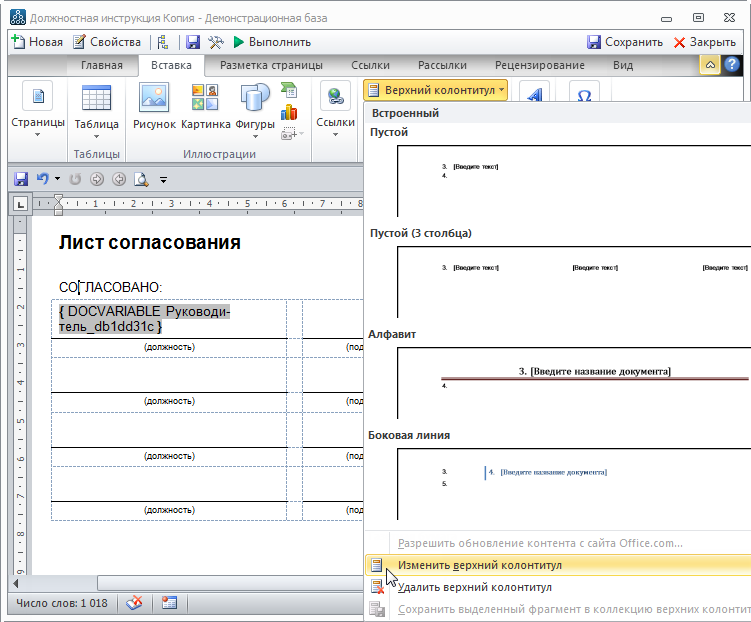Click the DOCVARIABLE Руководитель field
The image size is (751, 622).
click(144, 319)
